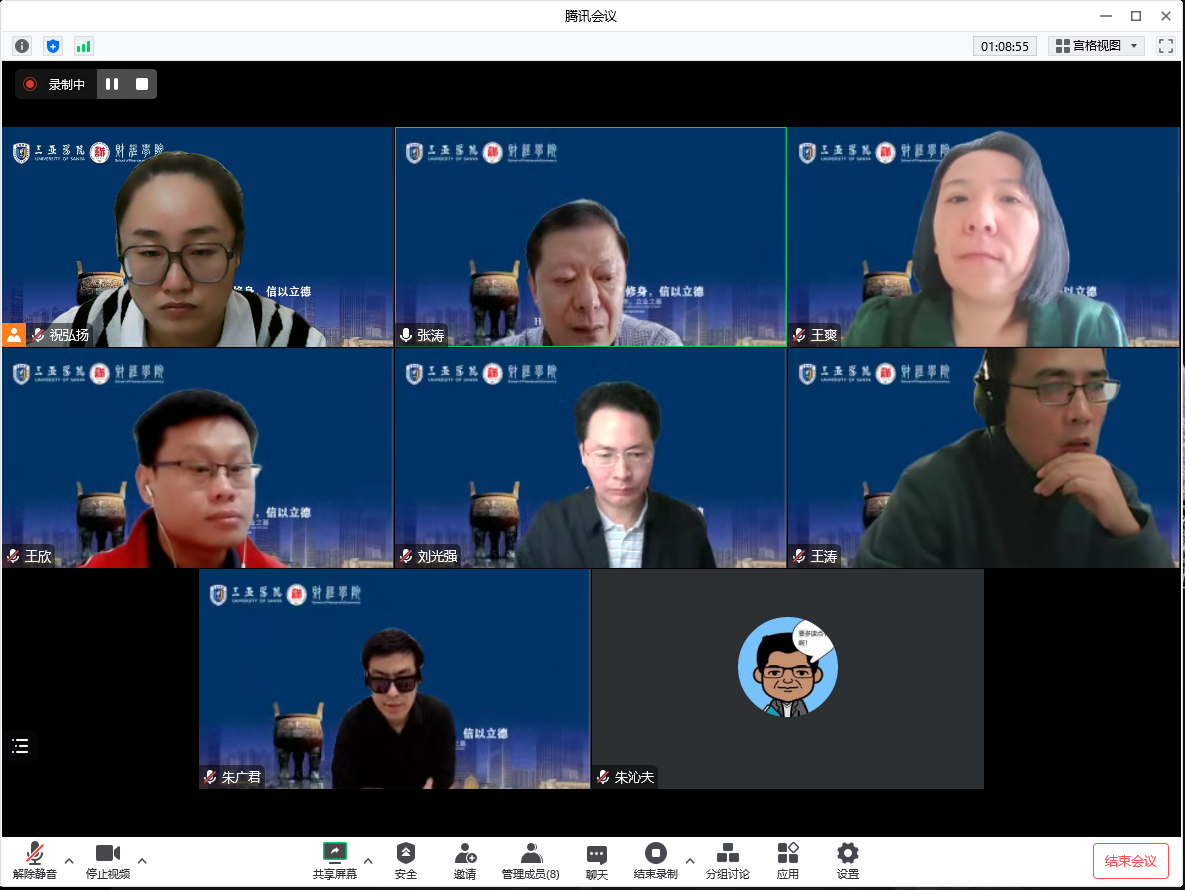Screen dimensions: 1185x890
Task: Open 管理成员(8) member management
Action: 531,860
